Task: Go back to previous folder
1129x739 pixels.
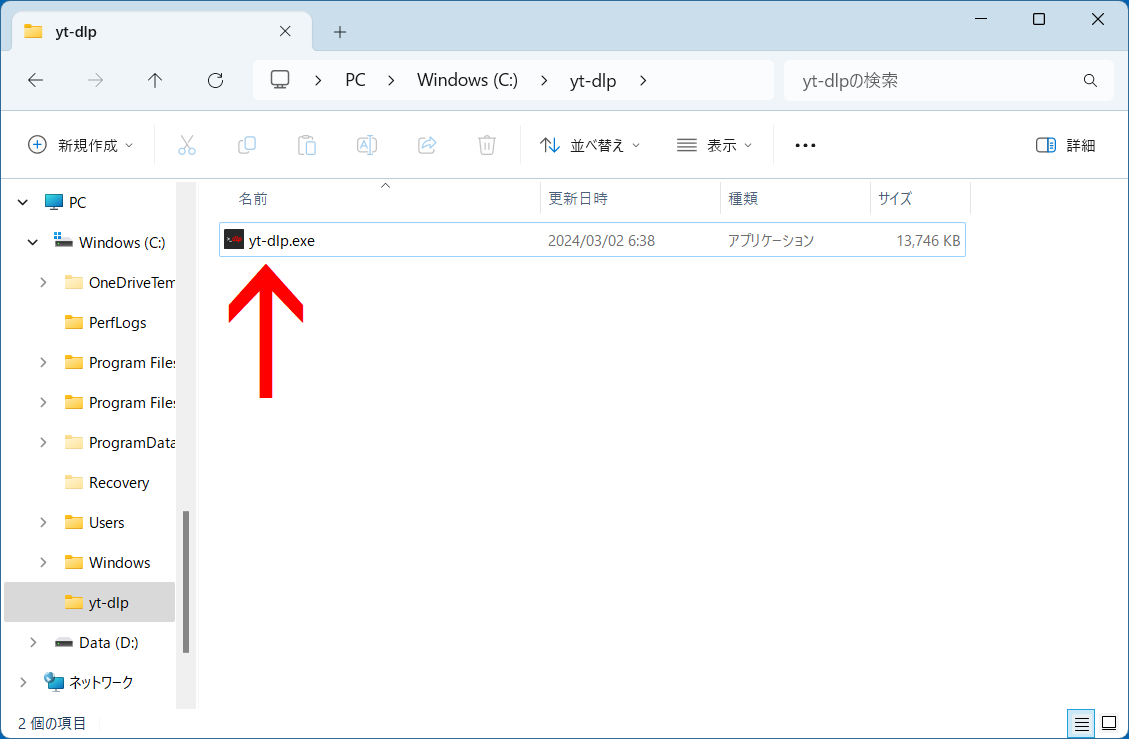Action: tap(35, 81)
